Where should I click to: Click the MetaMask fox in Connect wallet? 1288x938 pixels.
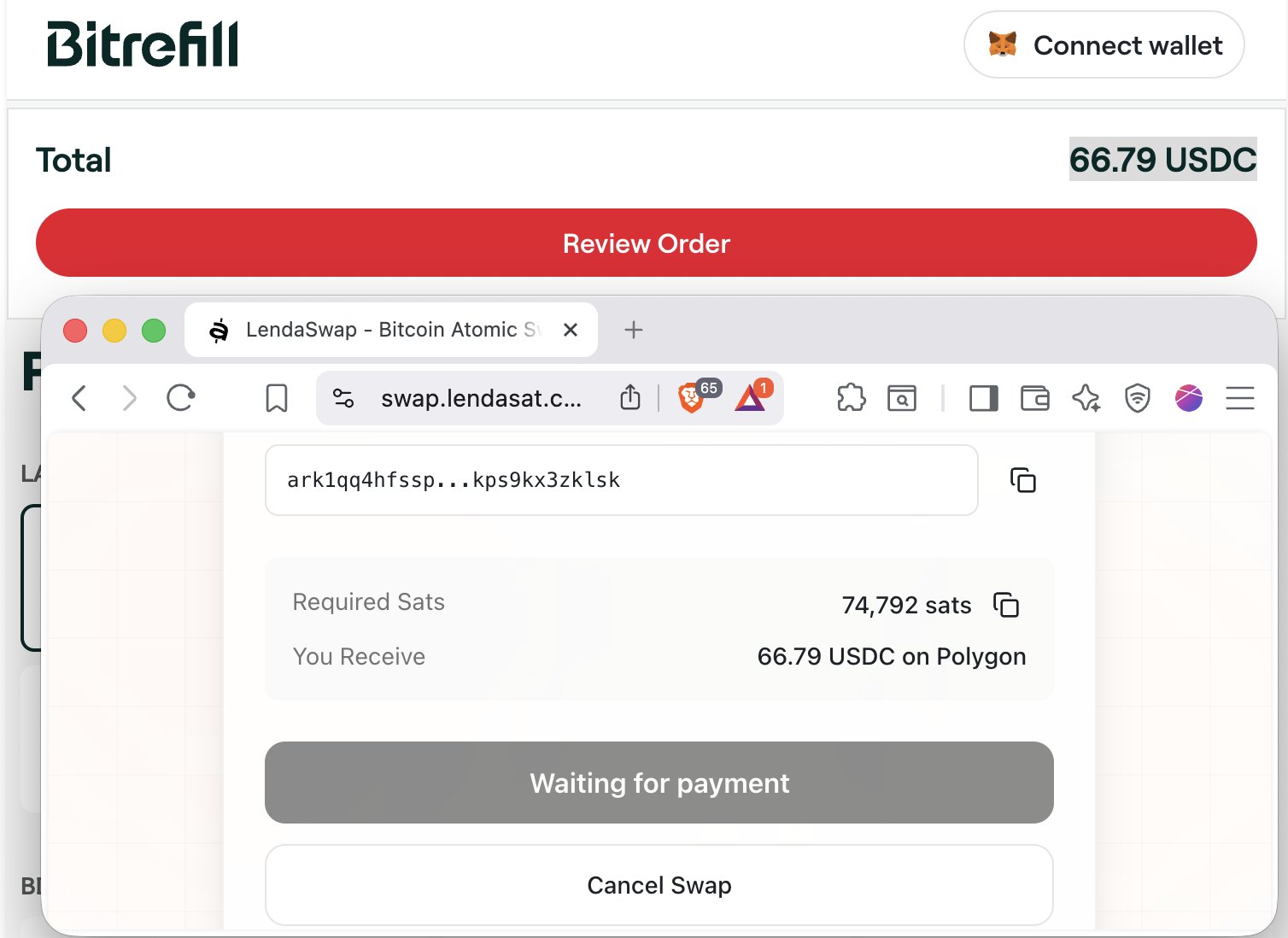pos(1004,45)
